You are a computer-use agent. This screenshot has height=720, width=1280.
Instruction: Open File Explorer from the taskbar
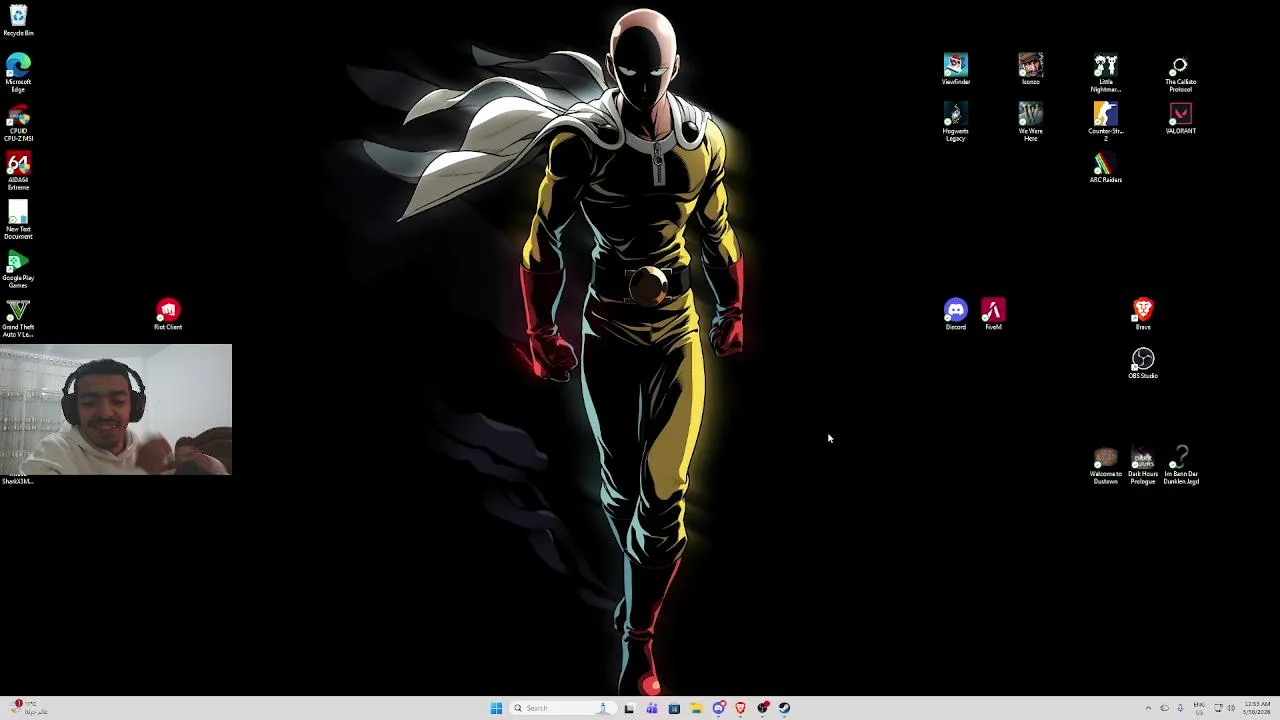[x=696, y=708]
